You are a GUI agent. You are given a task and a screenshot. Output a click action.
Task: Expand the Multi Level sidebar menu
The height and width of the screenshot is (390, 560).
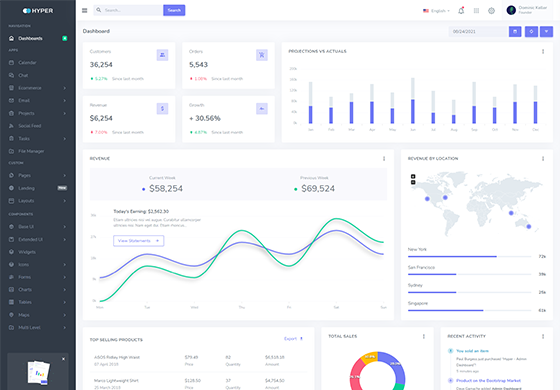pyautogui.click(x=38, y=327)
